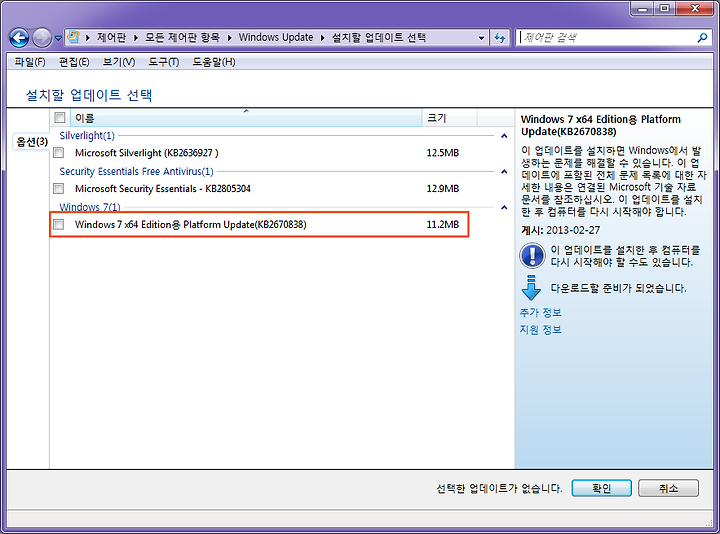Open the 도구(T) menu
The image size is (720, 534).
click(x=163, y=62)
